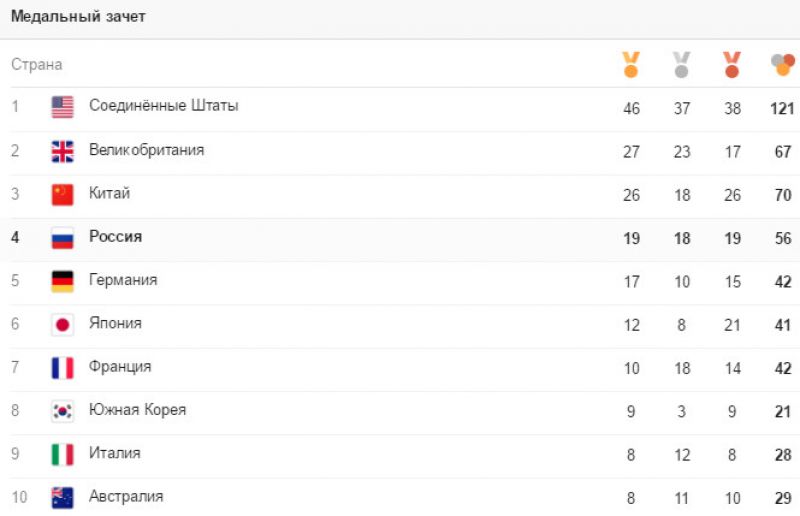
Task: Click the Russia flag icon
Action: coord(63,238)
